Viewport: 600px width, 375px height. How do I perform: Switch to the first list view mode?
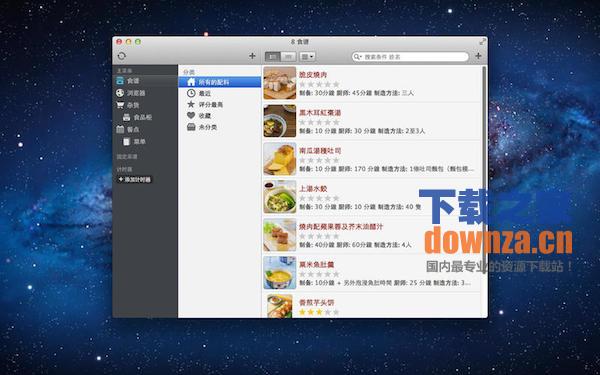pos(273,56)
